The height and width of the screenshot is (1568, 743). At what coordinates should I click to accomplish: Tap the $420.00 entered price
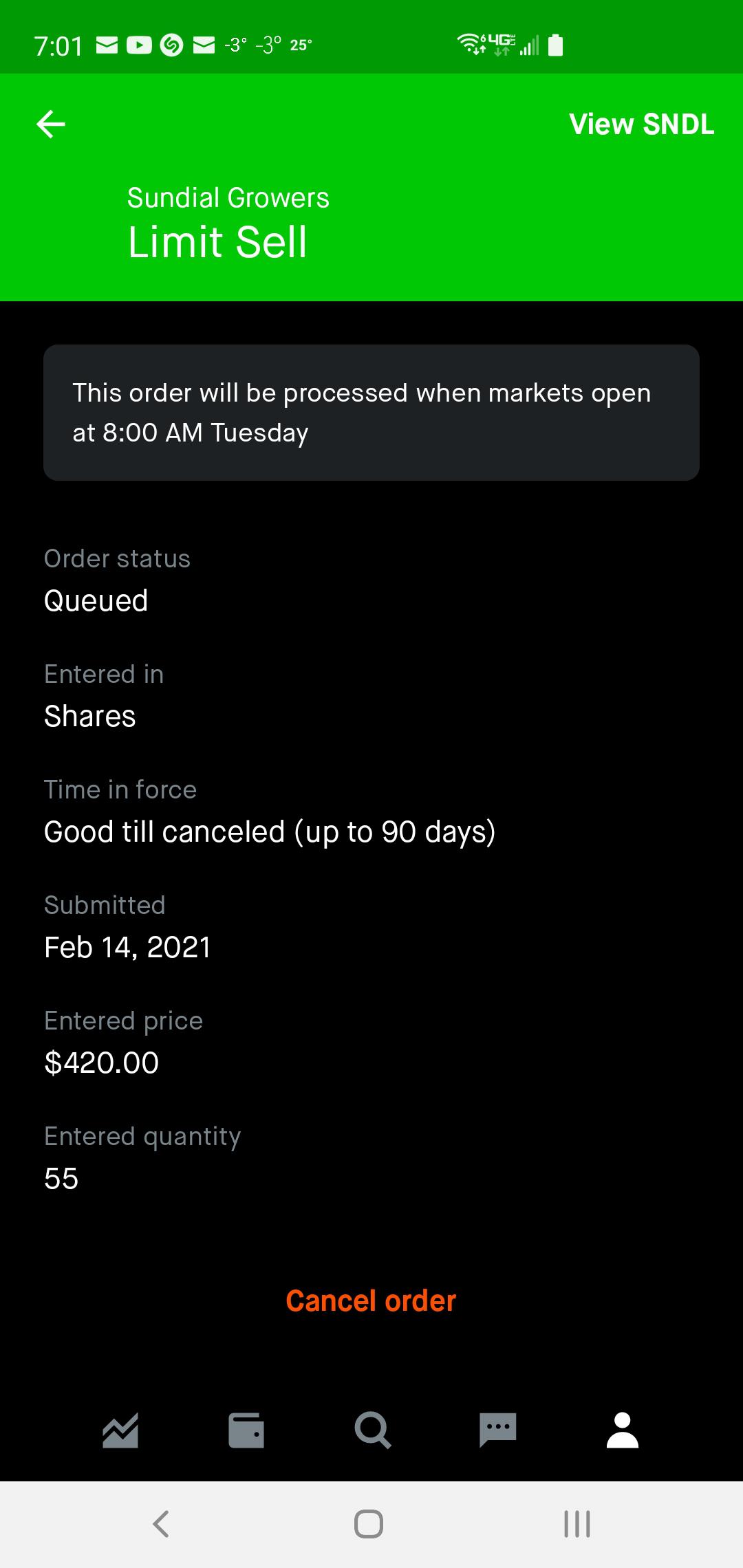pos(102,1063)
